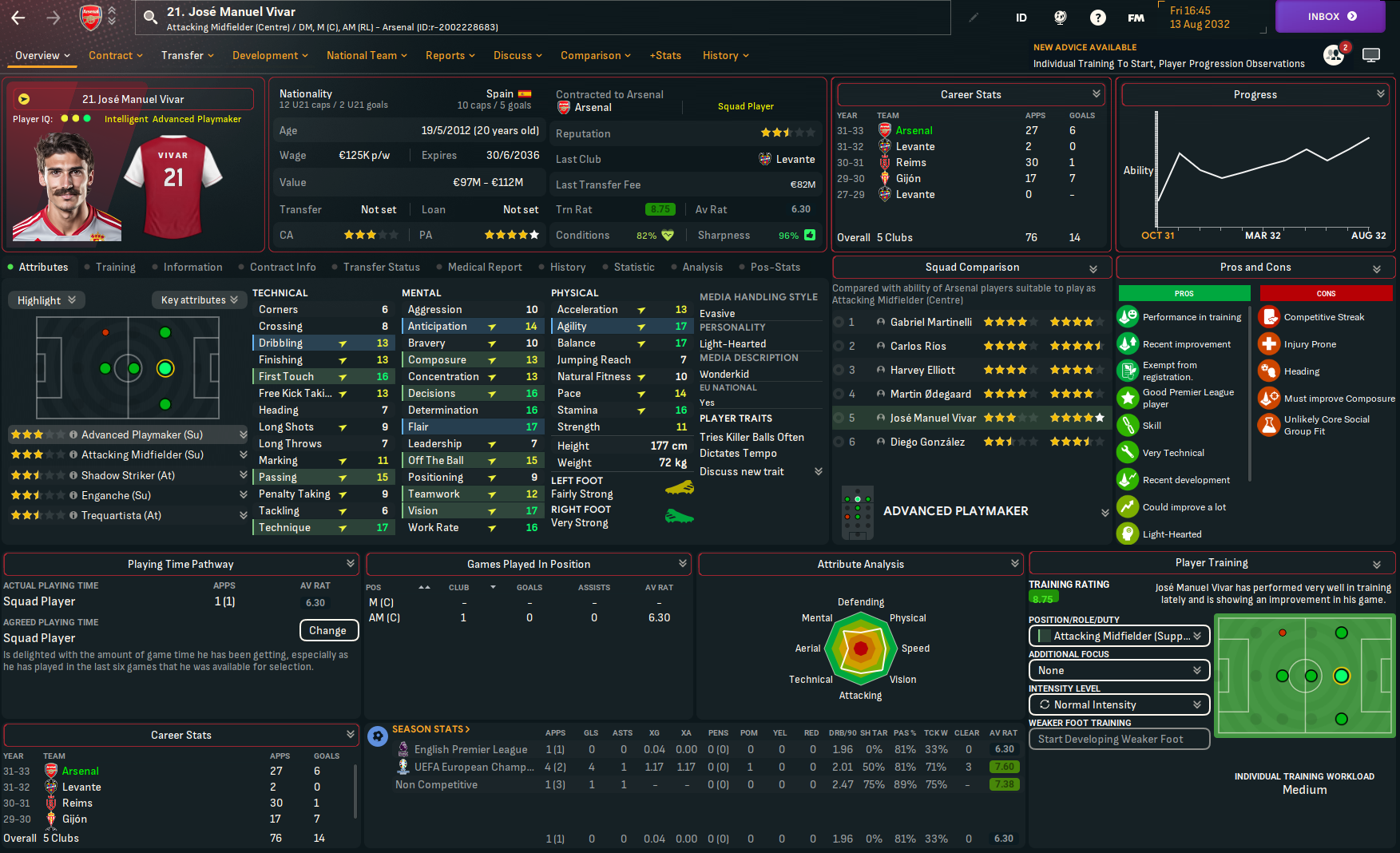Click the yellow player IQ arrow icon
The width and height of the screenshot is (1400, 853).
pyautogui.click(x=24, y=99)
